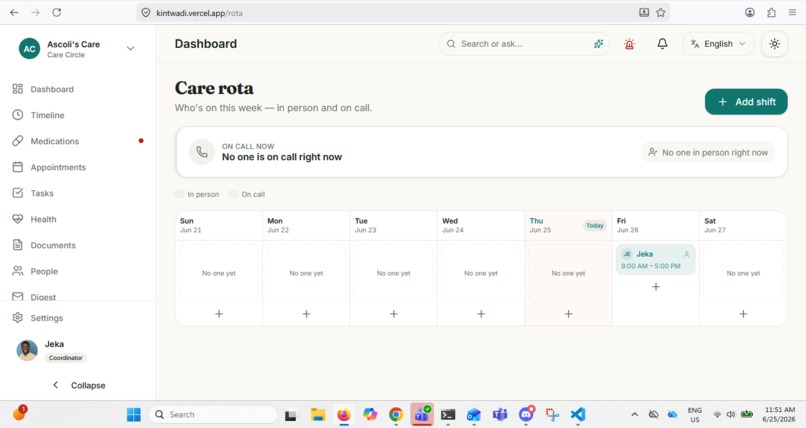
Task: Click the On call legend swatch
Action: pyautogui.click(x=233, y=194)
